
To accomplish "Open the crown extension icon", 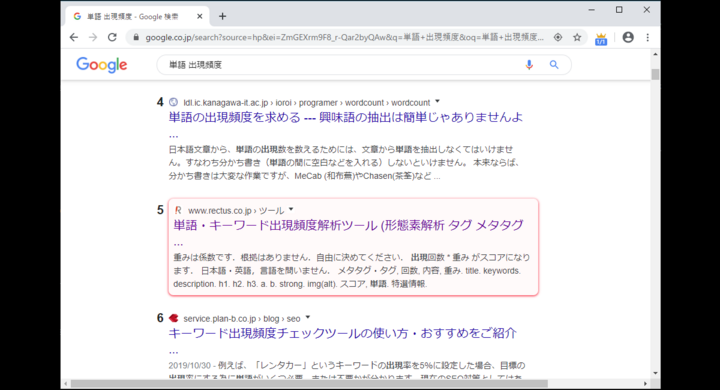I will click(x=601, y=39).
